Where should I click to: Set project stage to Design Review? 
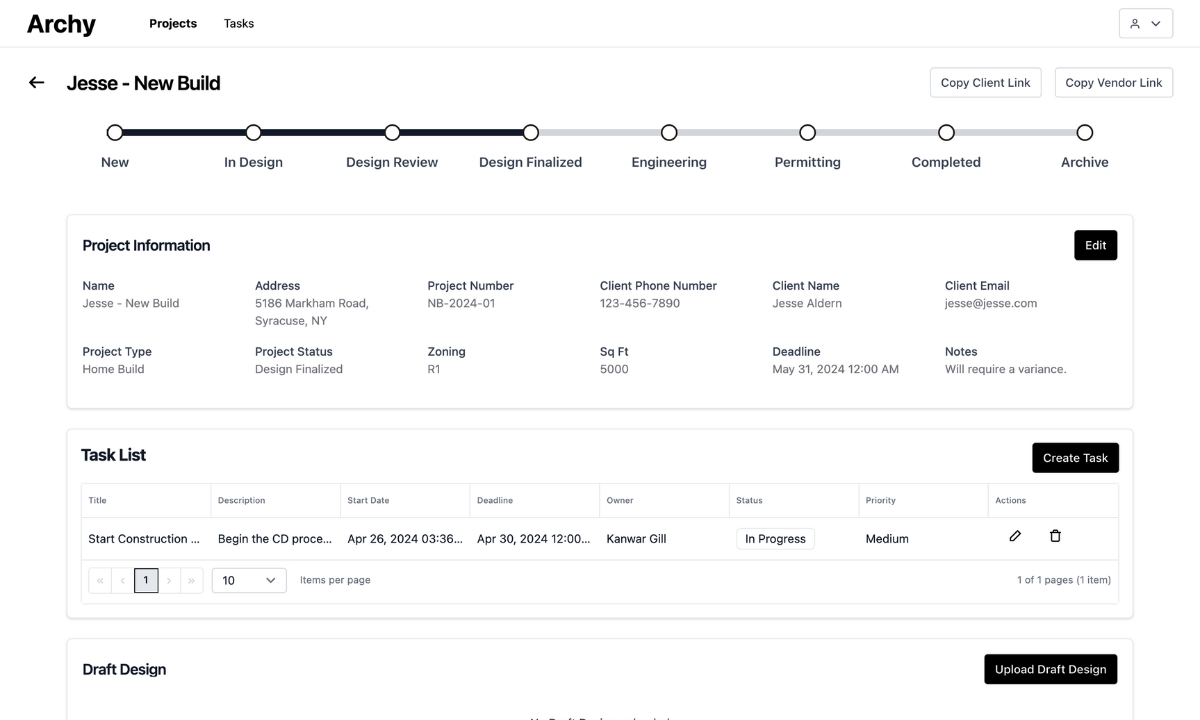(392, 133)
